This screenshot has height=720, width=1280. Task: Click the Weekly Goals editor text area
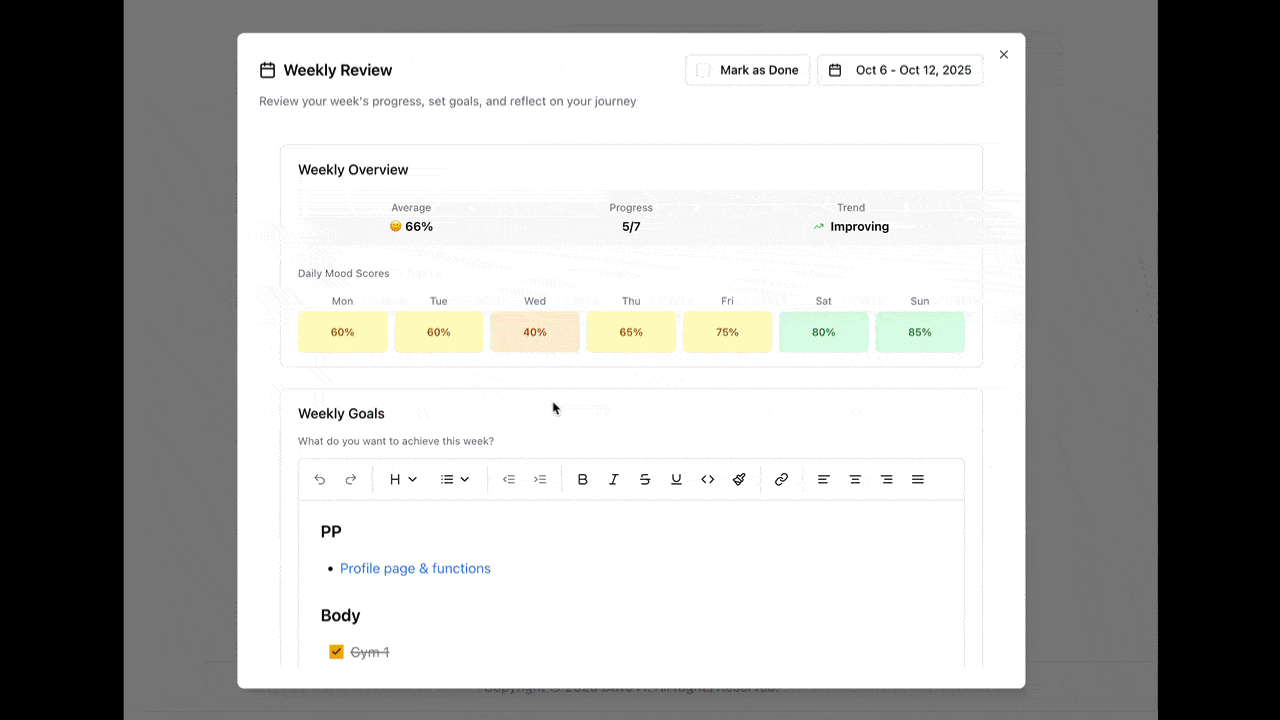click(630, 590)
